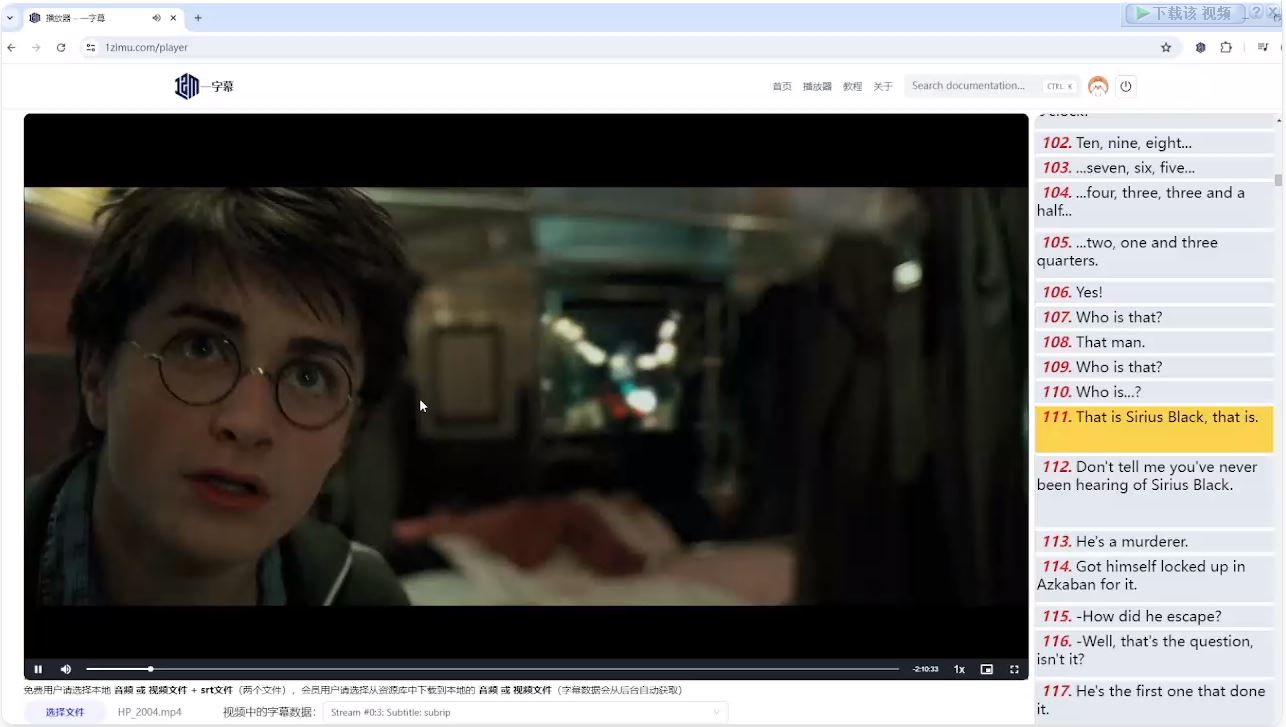Jump to subtitle 113 He's a murderer

(x=1155, y=541)
